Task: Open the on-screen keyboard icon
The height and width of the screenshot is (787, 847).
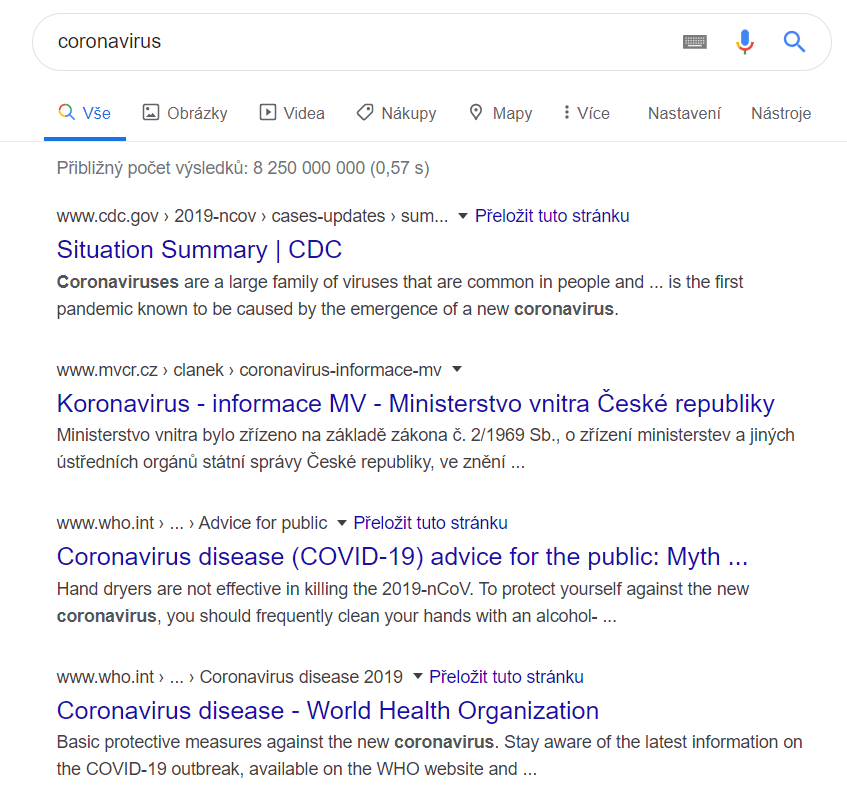Action: click(695, 42)
